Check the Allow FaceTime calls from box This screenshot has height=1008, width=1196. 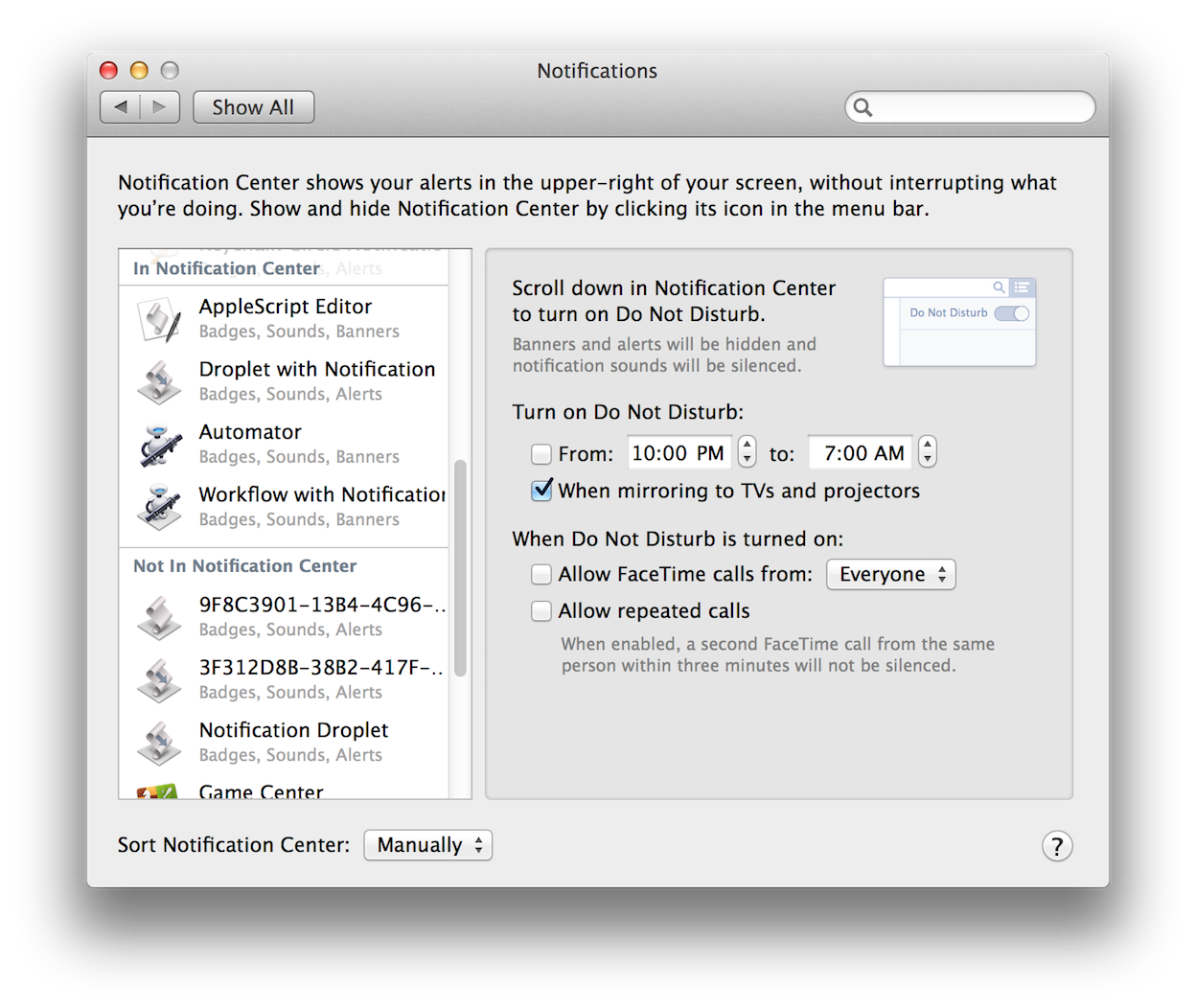(541, 575)
